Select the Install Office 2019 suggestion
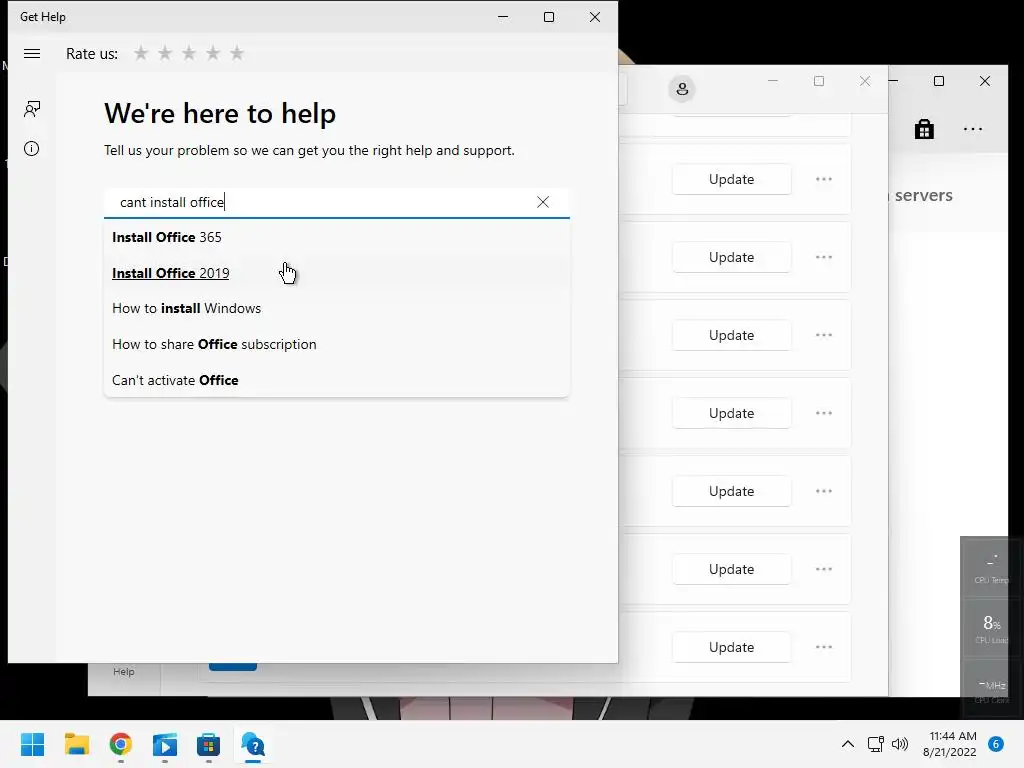The image size is (1024, 768). coord(336,273)
